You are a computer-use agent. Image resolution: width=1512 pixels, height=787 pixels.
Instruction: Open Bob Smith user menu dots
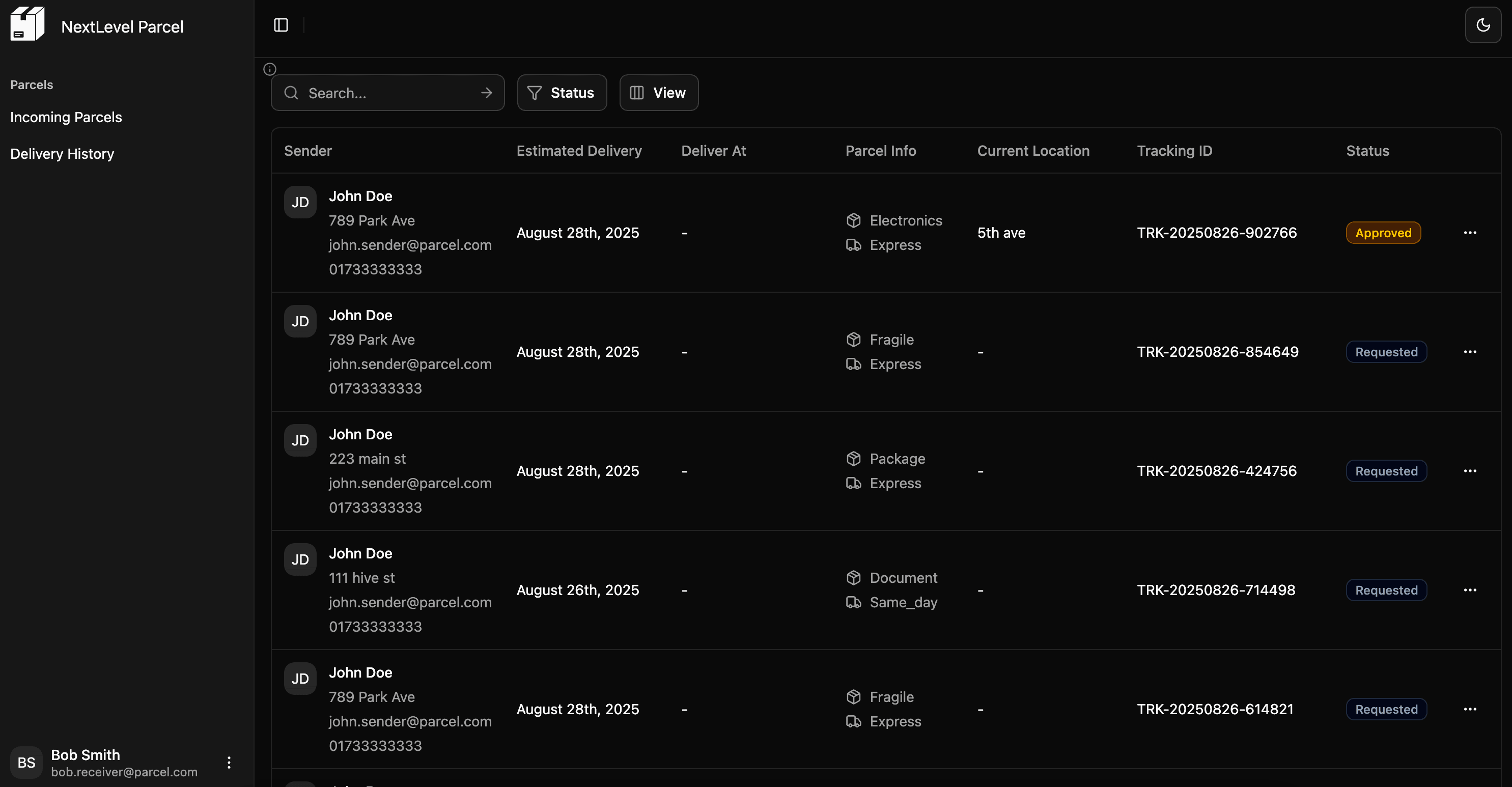point(229,762)
